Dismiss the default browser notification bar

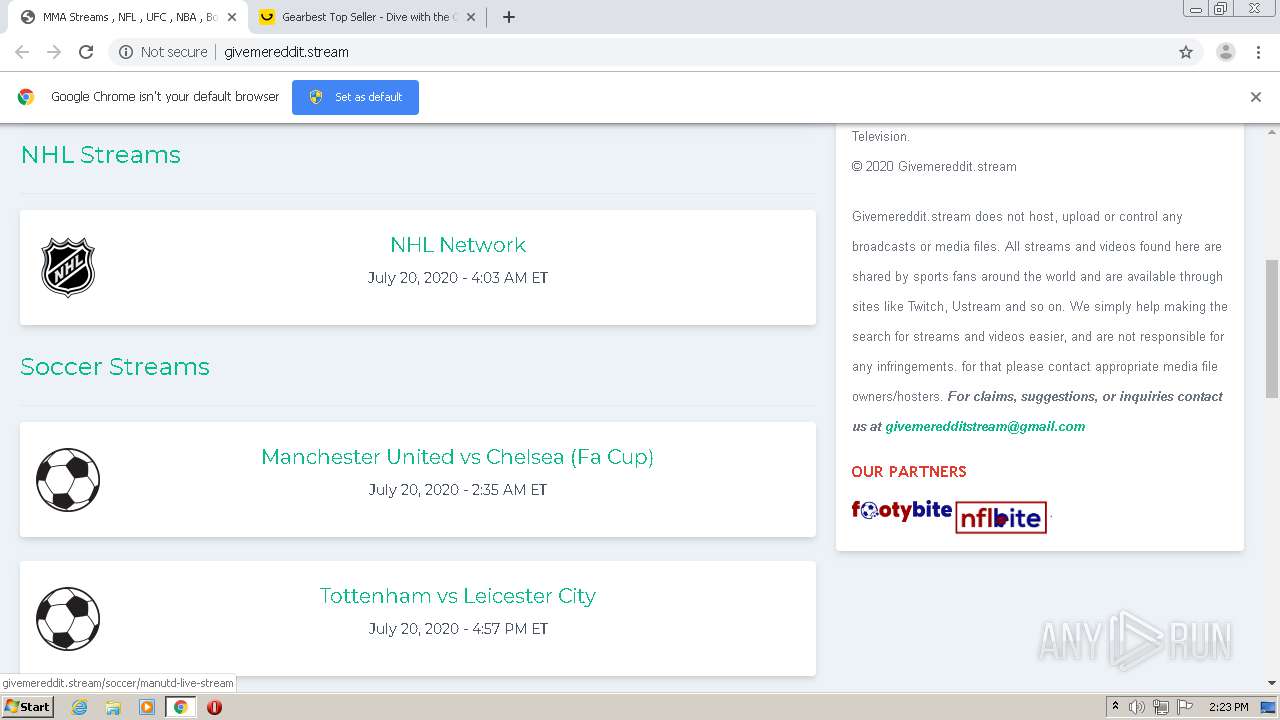(x=1256, y=97)
